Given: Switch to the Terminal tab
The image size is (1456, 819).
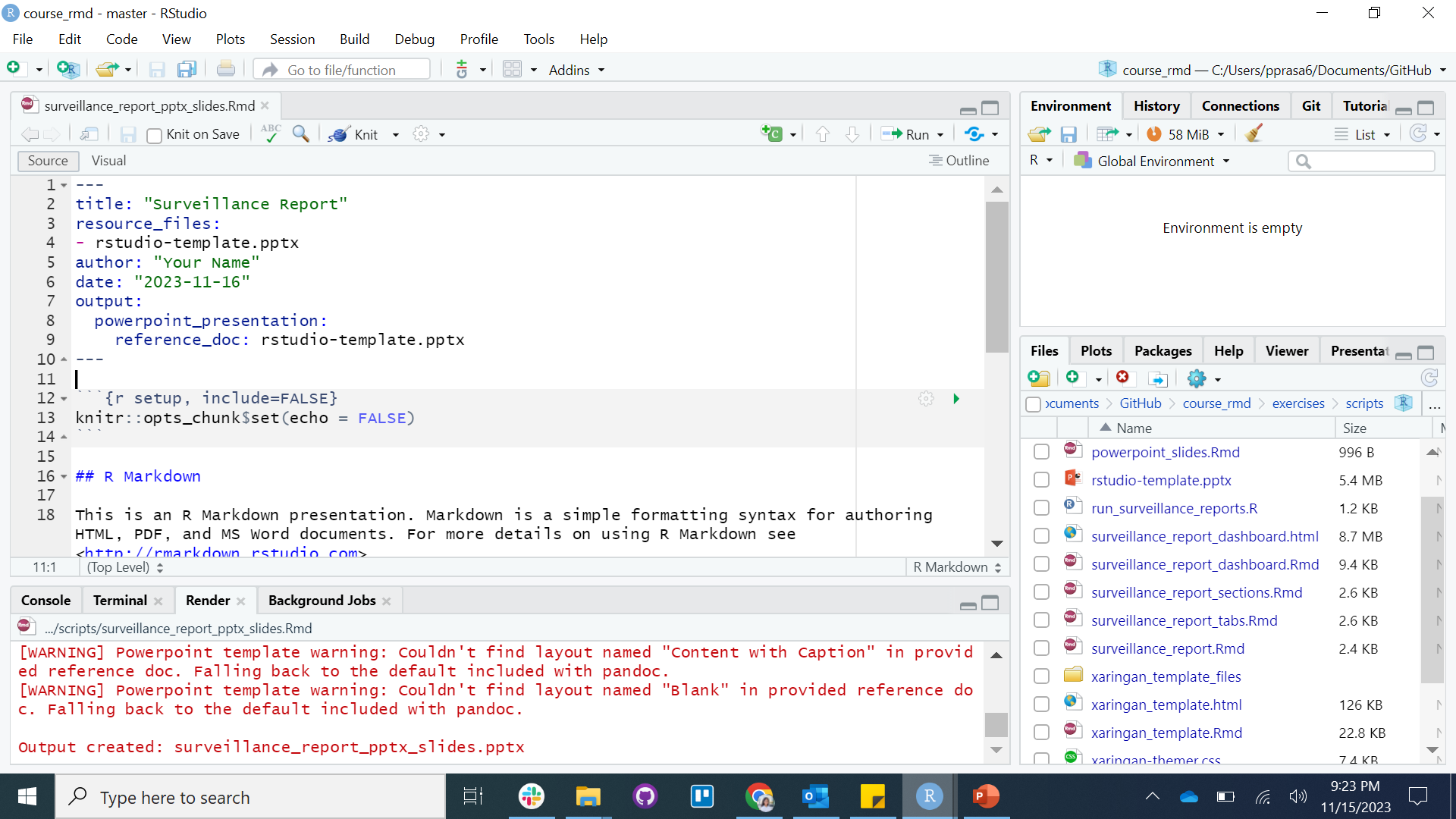Looking at the screenshot, I should 120,600.
